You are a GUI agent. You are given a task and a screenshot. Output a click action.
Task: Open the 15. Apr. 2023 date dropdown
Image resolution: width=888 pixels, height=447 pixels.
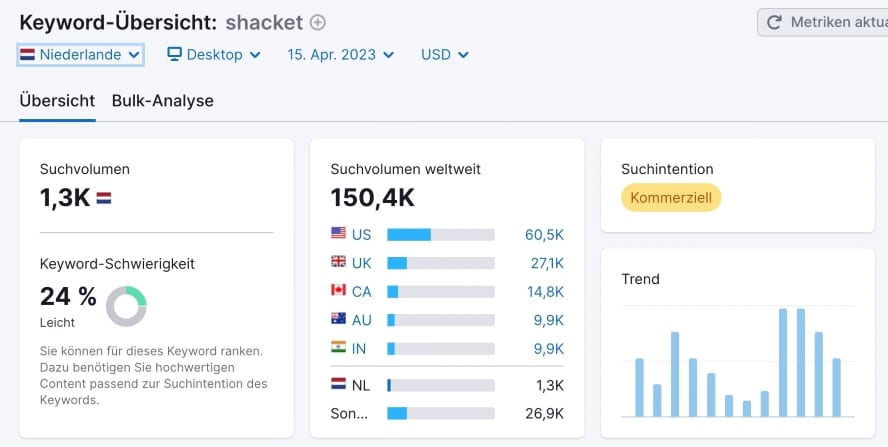point(340,54)
